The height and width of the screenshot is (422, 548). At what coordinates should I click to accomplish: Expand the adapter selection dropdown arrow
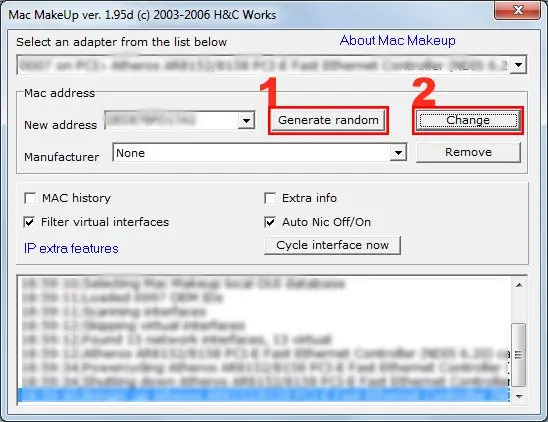point(519,65)
